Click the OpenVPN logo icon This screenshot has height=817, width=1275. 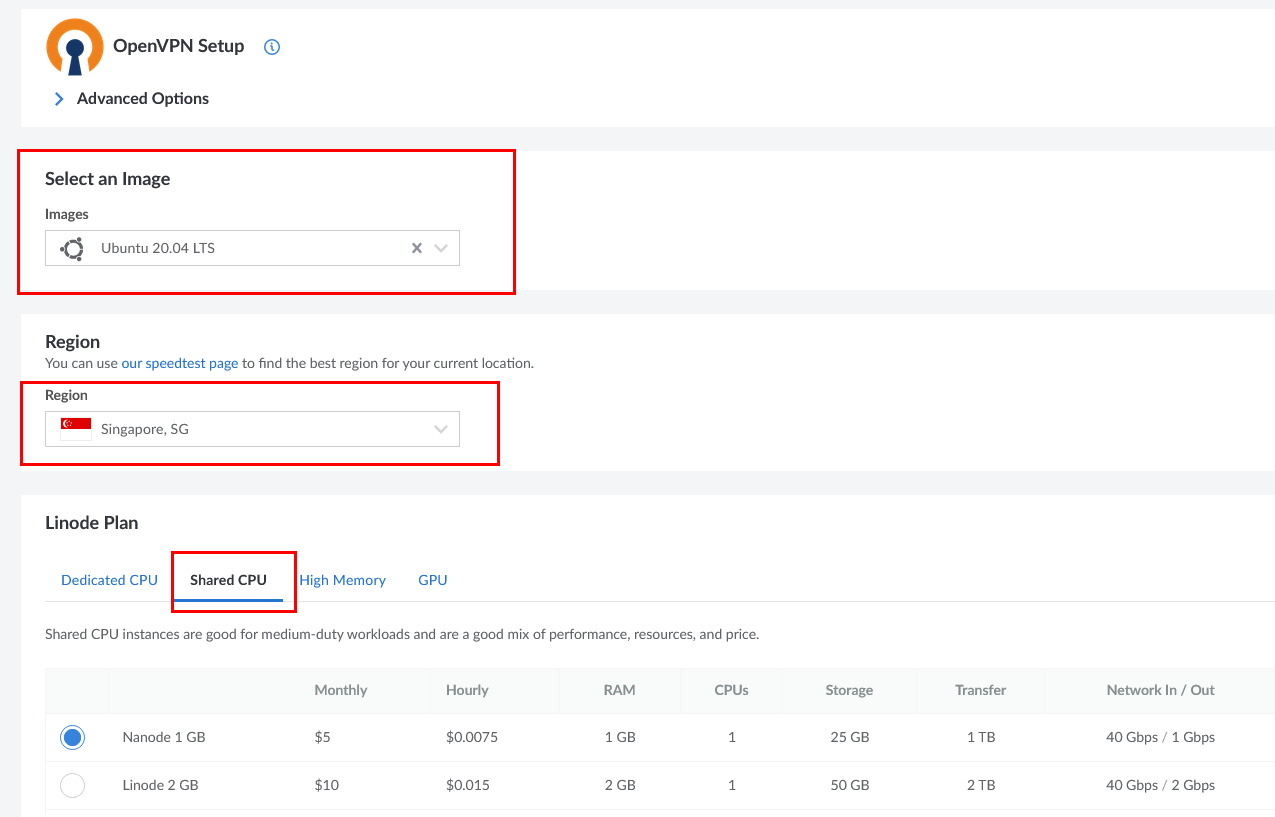(x=75, y=47)
